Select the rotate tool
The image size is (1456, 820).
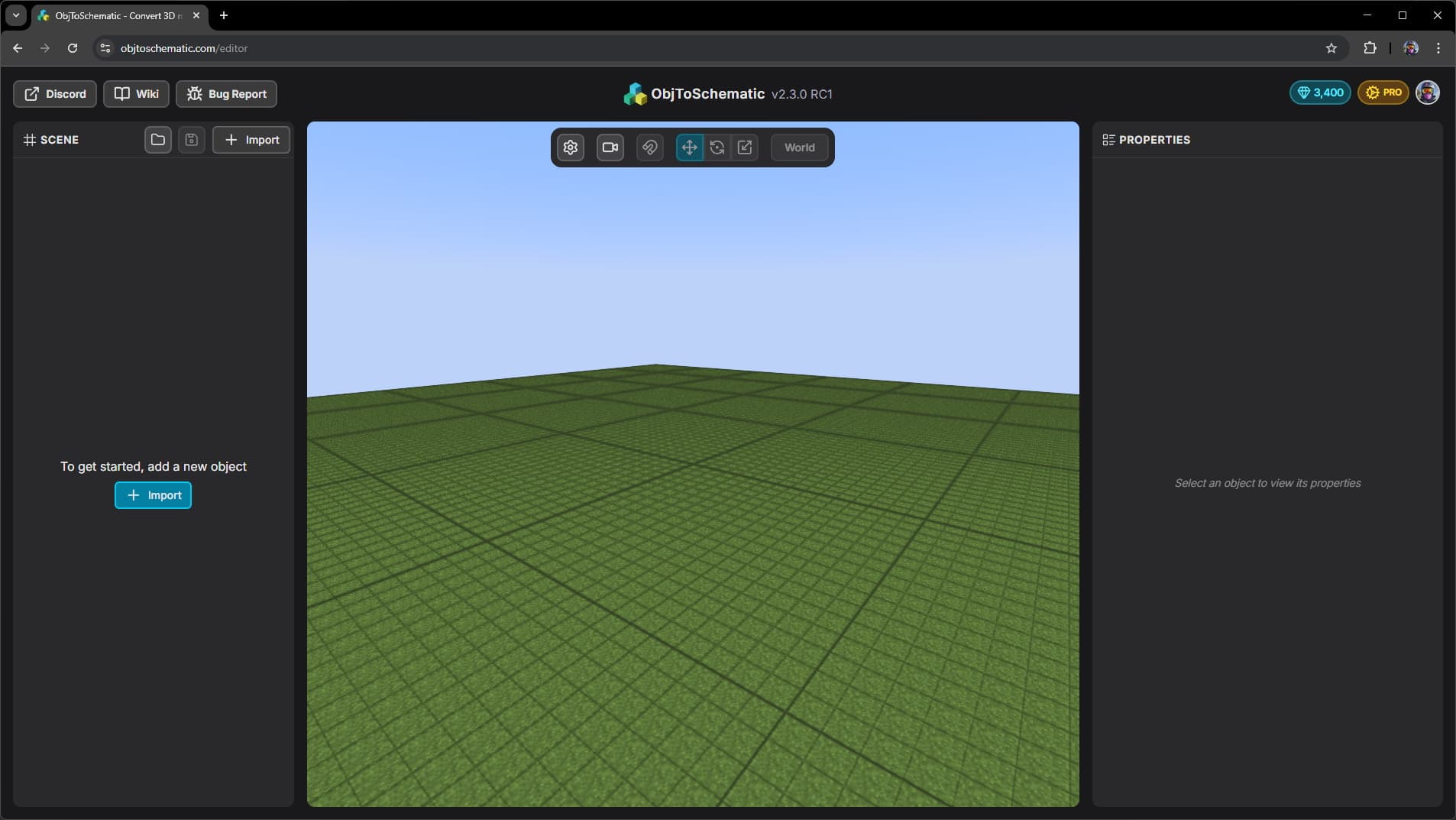click(717, 147)
